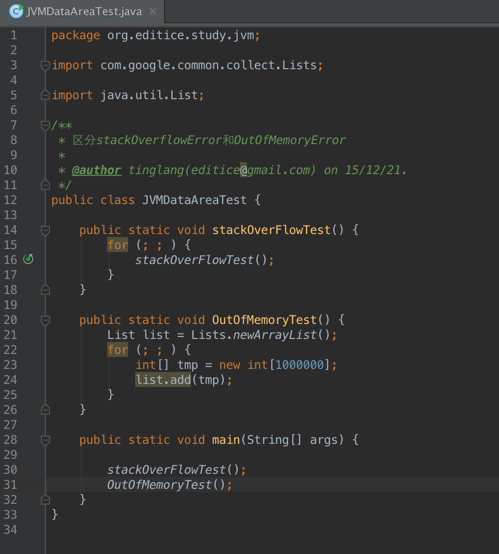Screen dimensions: 499x554
Task: Click the OutOfMemoryTest() call on line 31
Action: (x=166, y=485)
